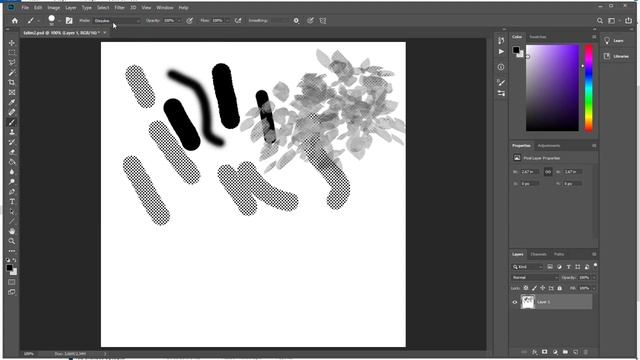Select the Eyedropper tool
The image size is (640, 360).
(x=12, y=102)
